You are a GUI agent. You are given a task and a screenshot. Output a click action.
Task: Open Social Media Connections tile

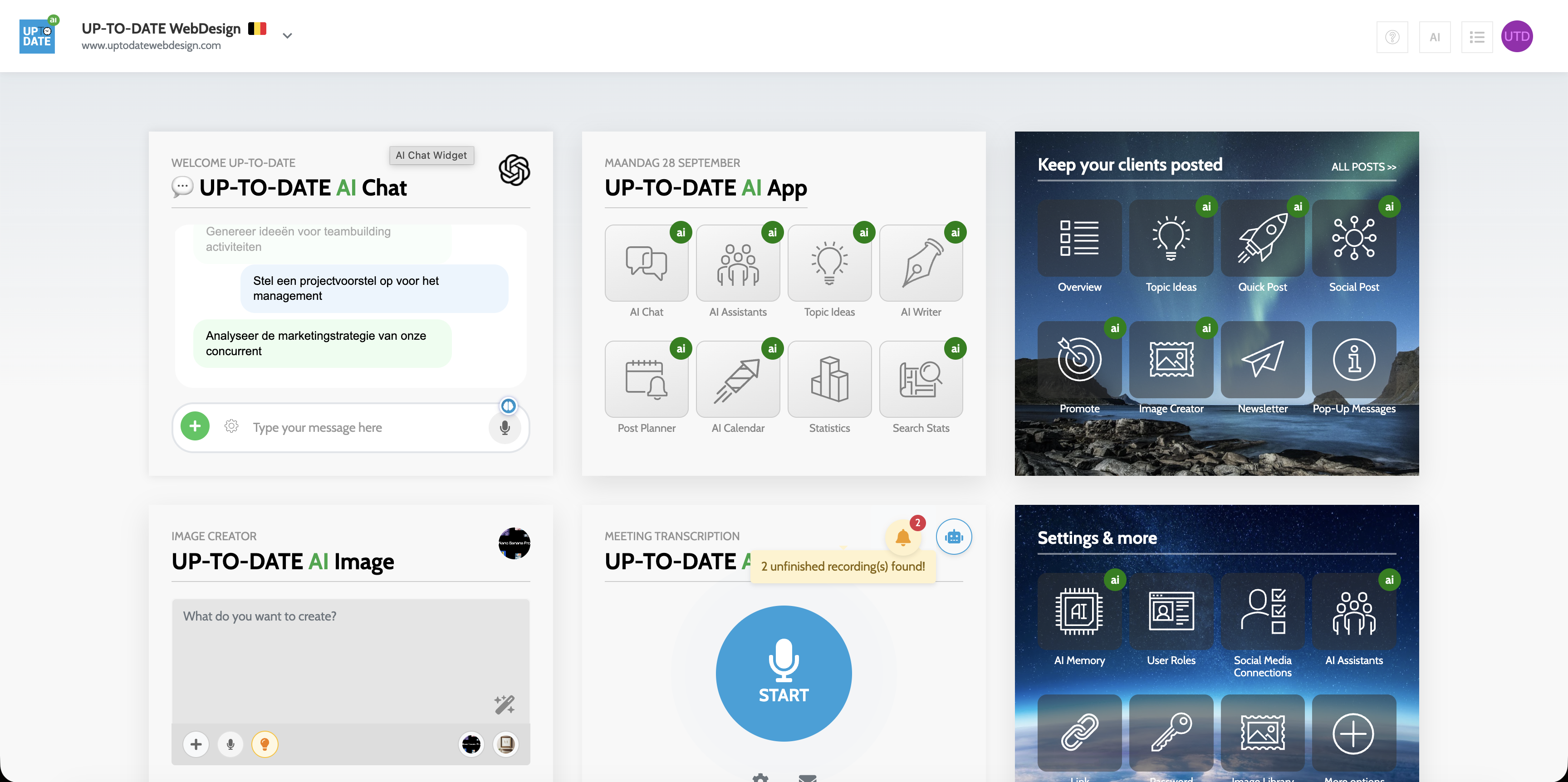click(x=1263, y=611)
